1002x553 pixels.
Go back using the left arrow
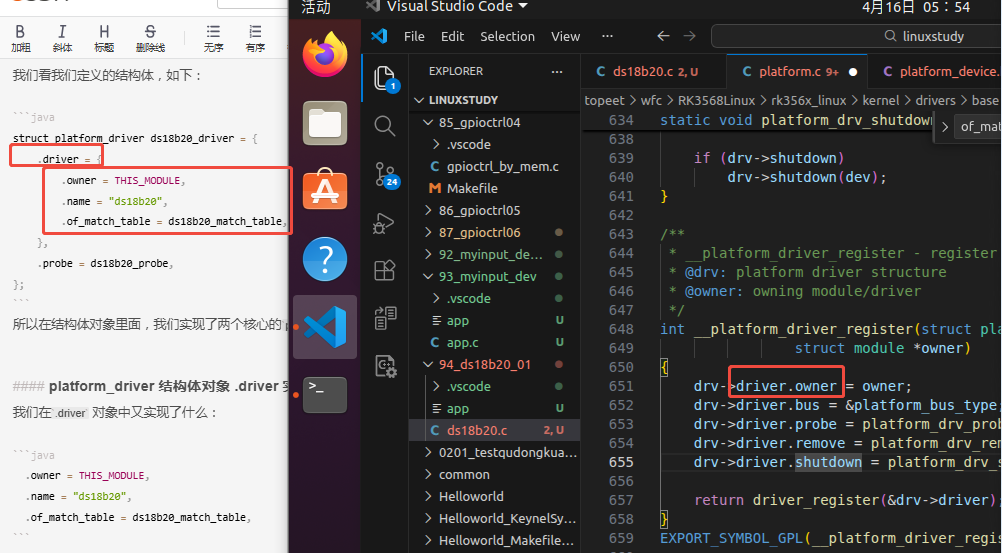[x=663, y=36]
